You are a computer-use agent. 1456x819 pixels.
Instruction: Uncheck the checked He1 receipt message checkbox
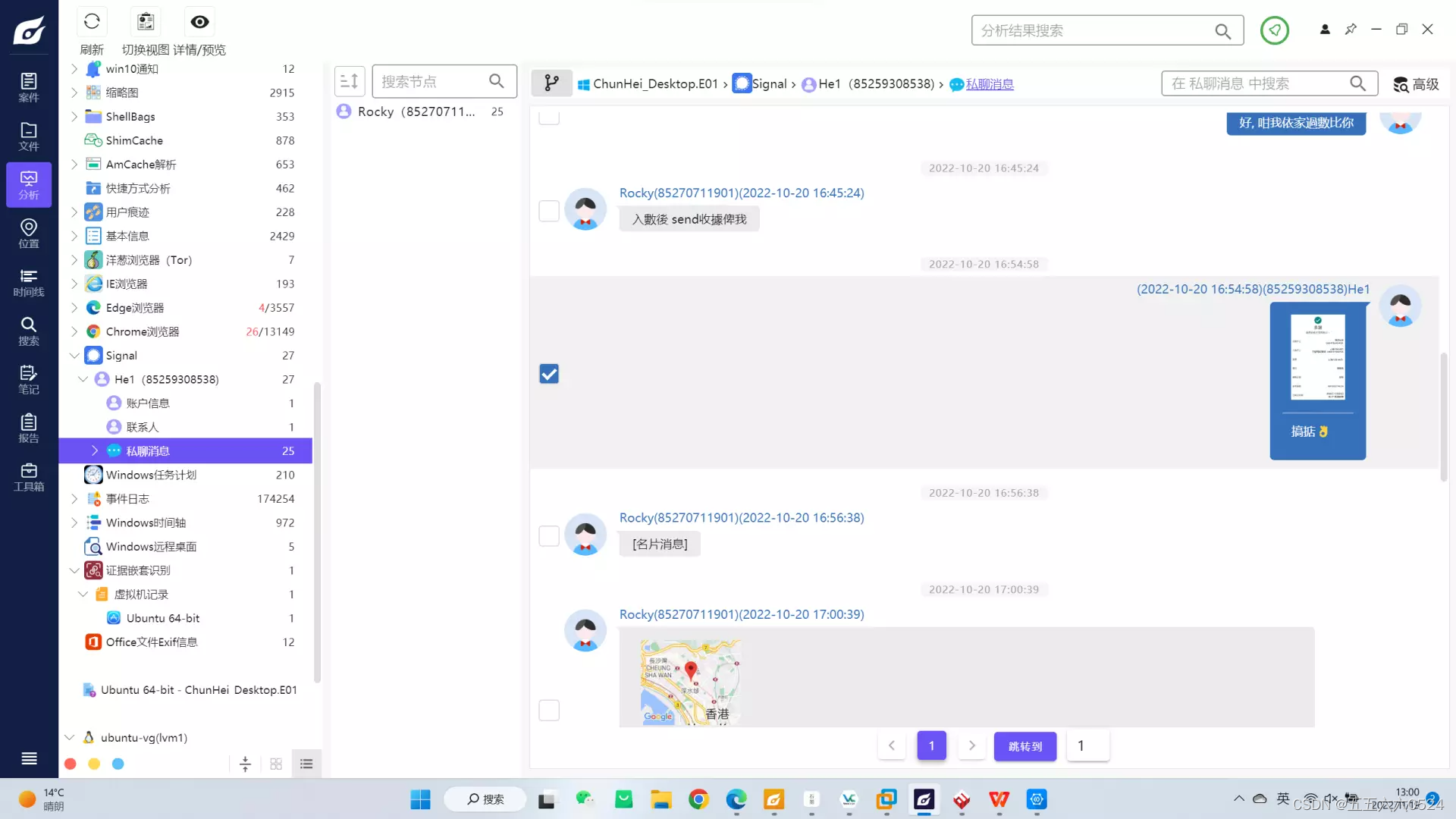(x=549, y=374)
